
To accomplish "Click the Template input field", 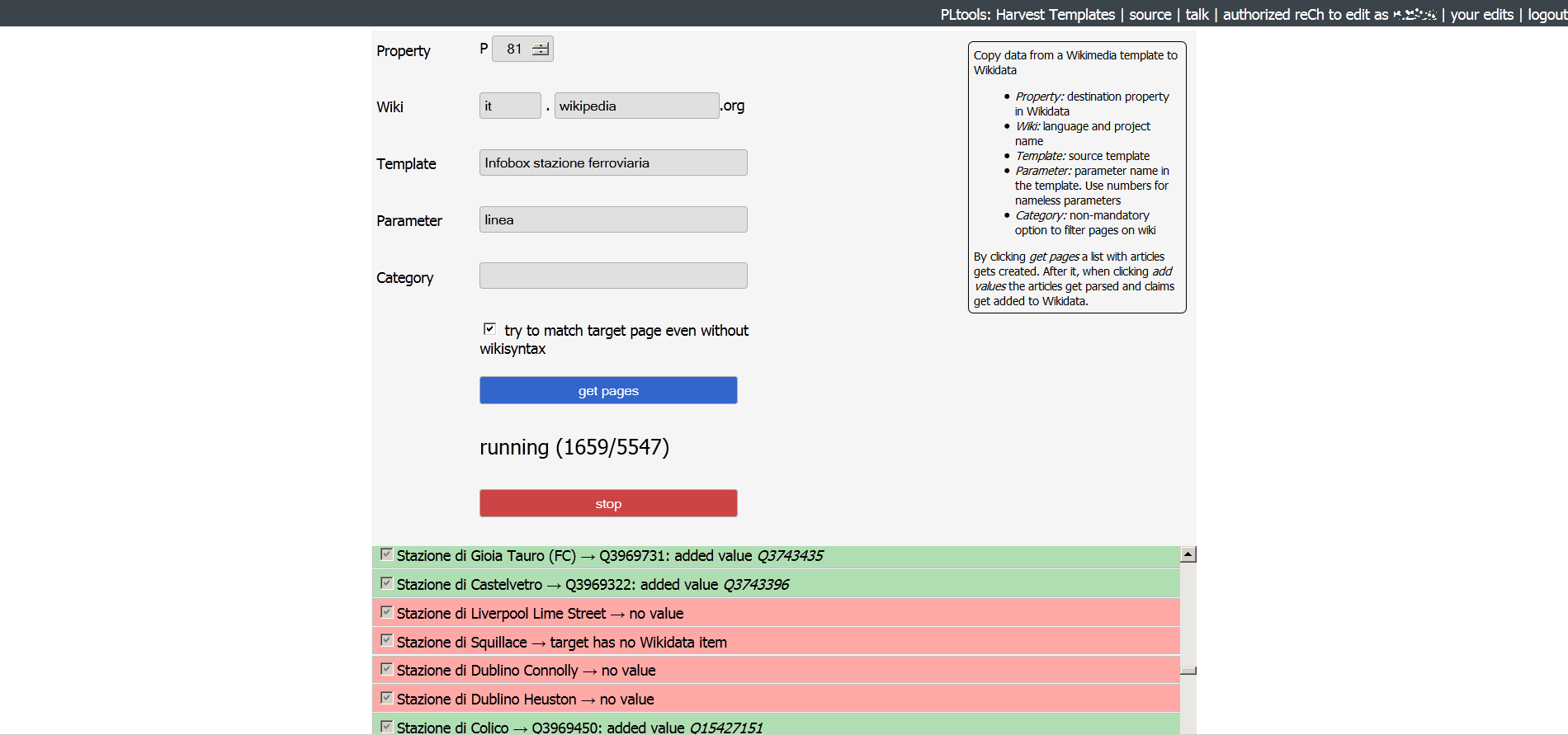I will [612, 163].
